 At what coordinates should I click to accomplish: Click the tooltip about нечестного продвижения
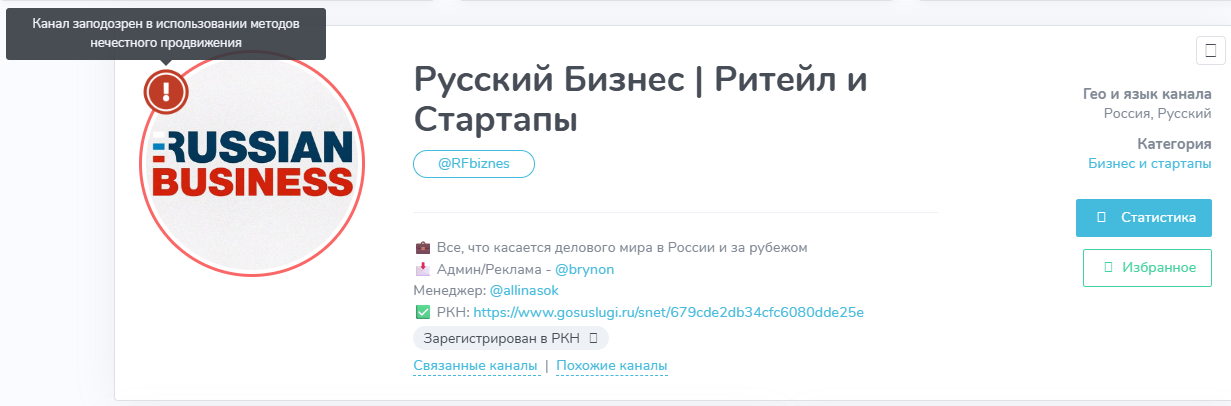(x=166, y=33)
